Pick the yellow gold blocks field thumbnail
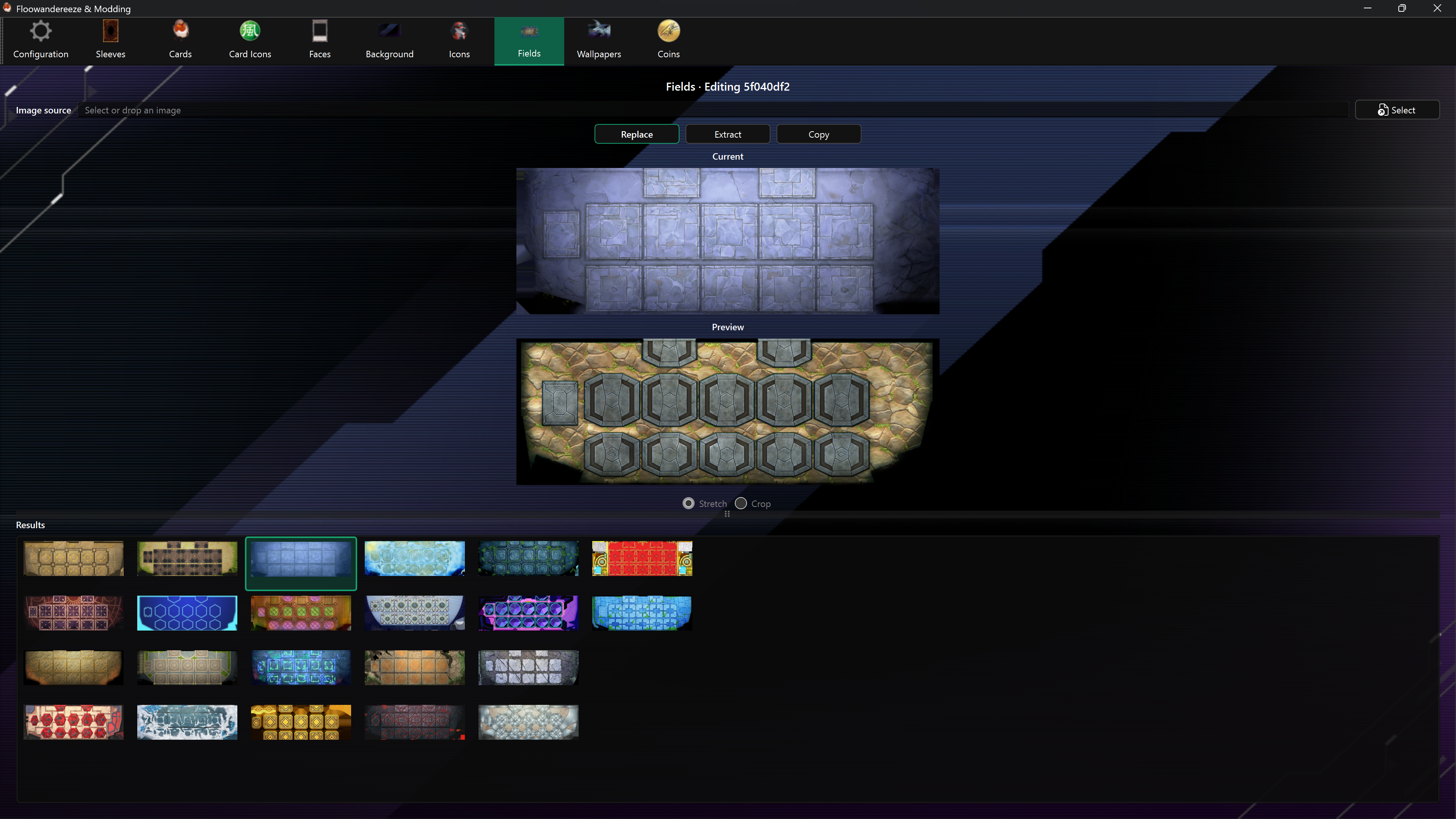This screenshot has width=1456, height=819. (301, 722)
